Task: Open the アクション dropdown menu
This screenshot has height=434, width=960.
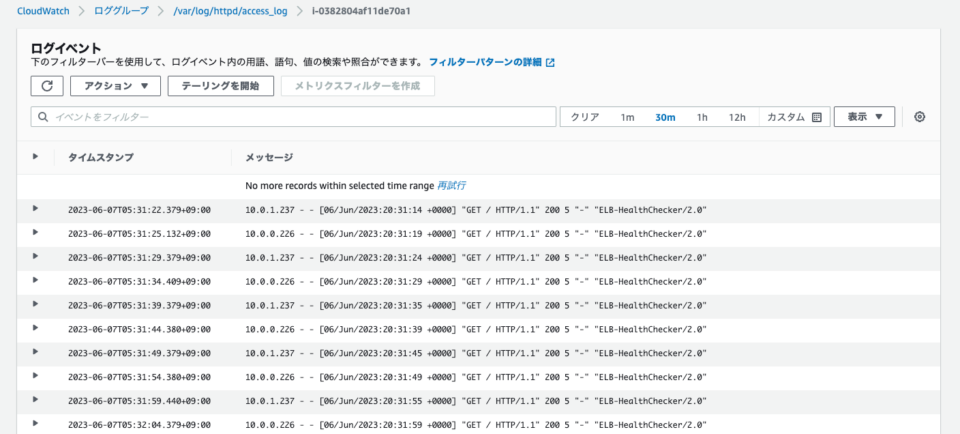Action: pyautogui.click(x=115, y=86)
